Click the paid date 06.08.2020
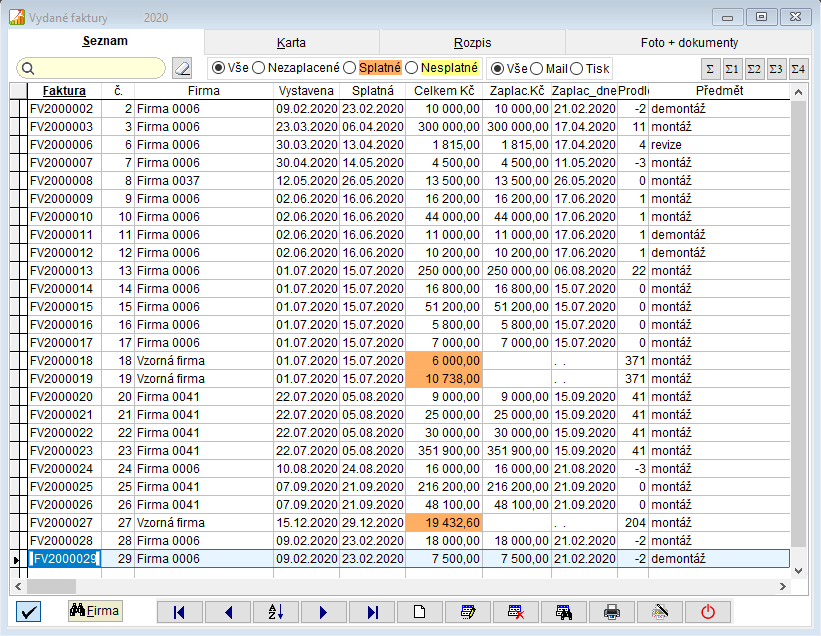The width and height of the screenshot is (821, 636). [584, 271]
